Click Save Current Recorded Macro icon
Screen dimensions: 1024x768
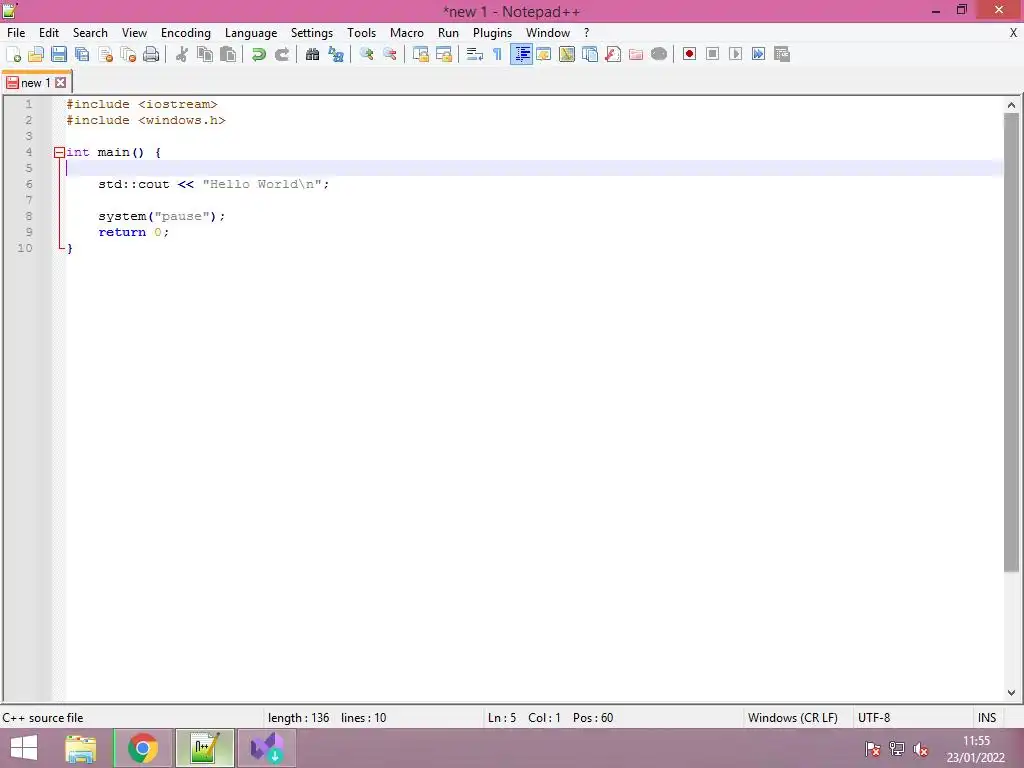point(782,54)
